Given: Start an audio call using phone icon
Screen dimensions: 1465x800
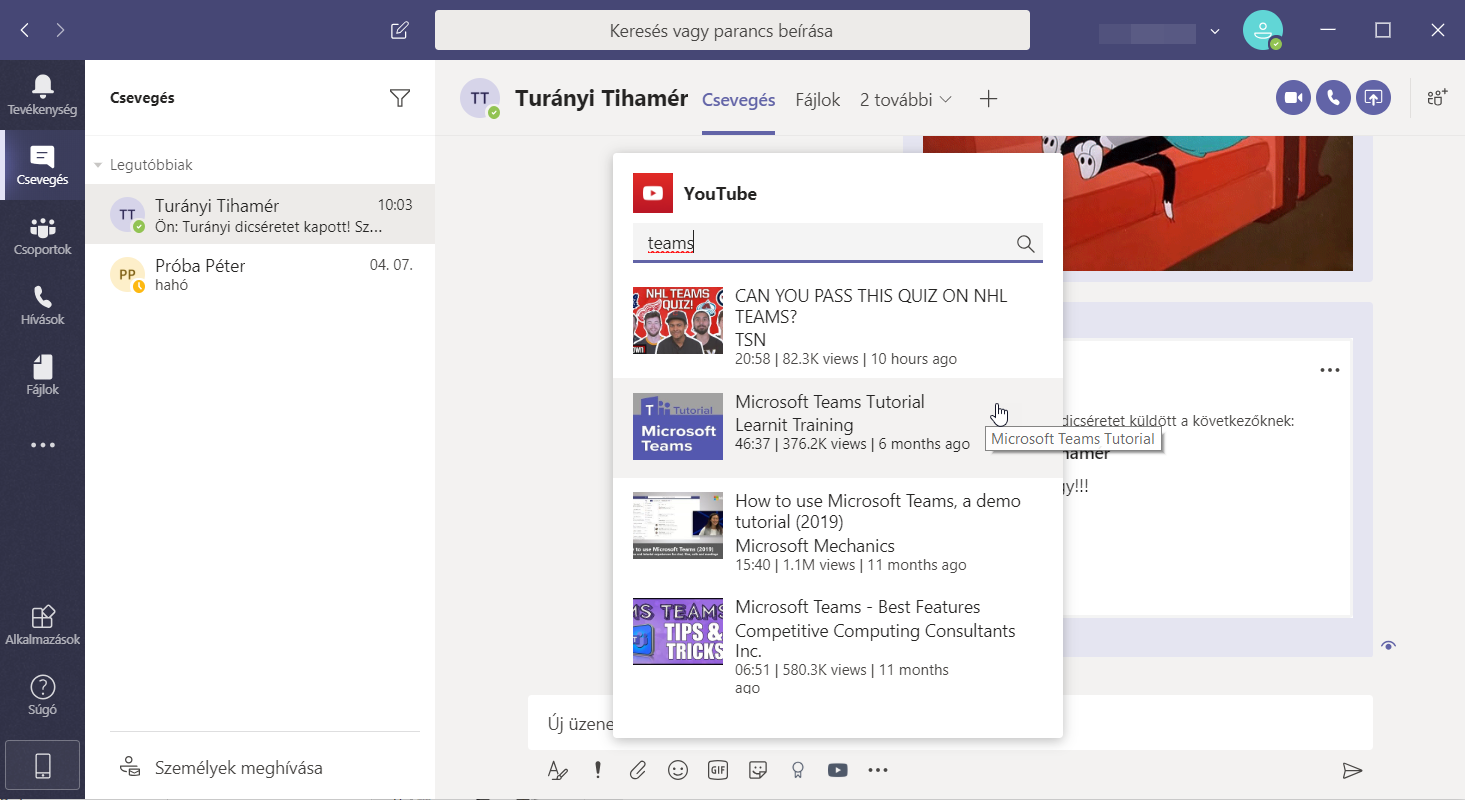Looking at the screenshot, I should pyautogui.click(x=1333, y=98).
